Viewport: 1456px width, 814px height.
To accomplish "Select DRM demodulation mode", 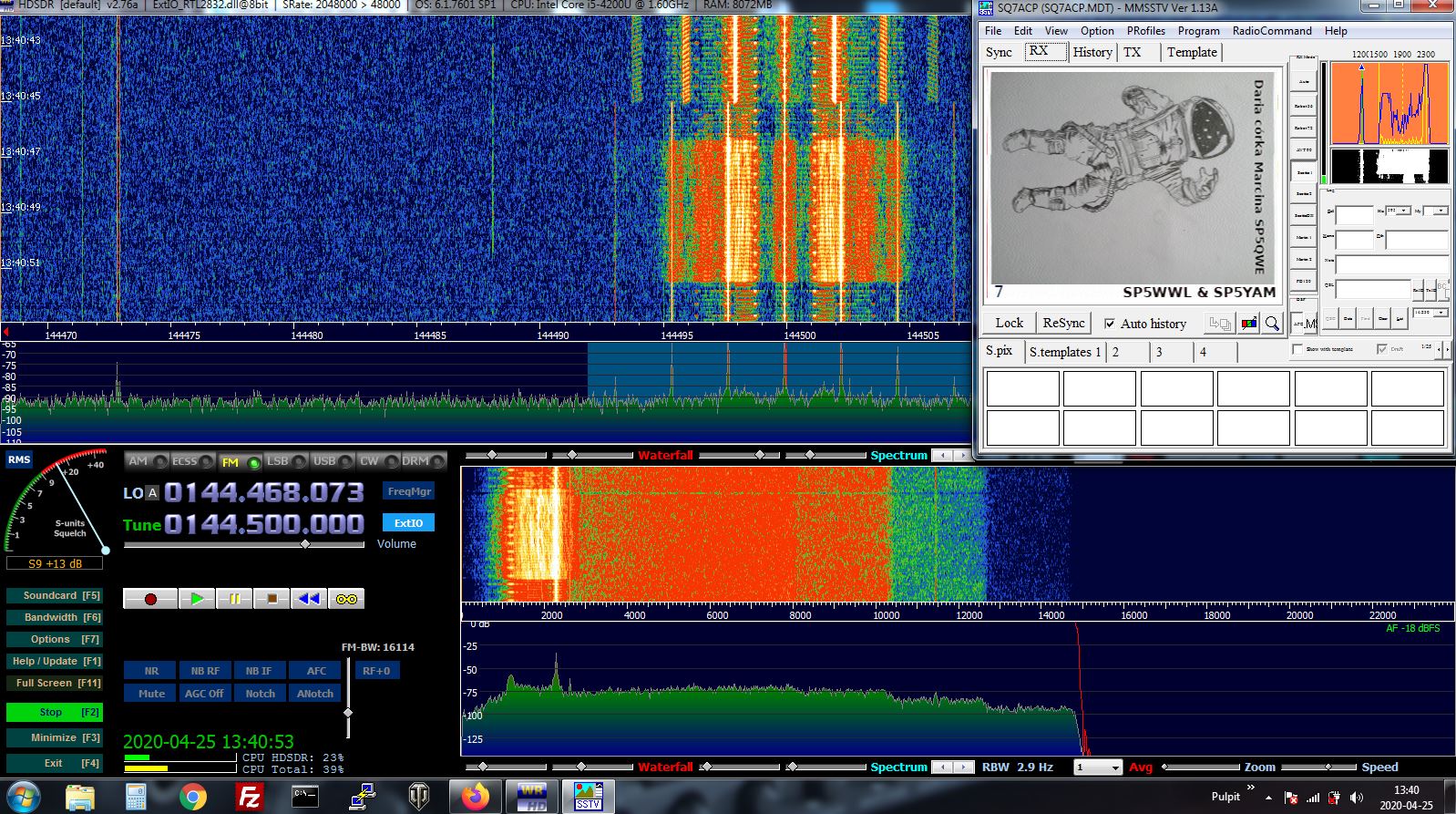I will point(424,461).
